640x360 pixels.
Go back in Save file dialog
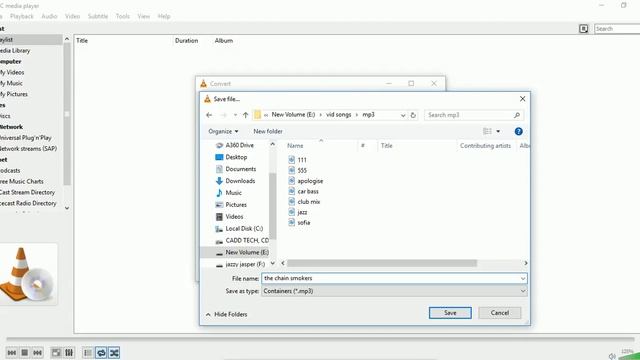209,115
